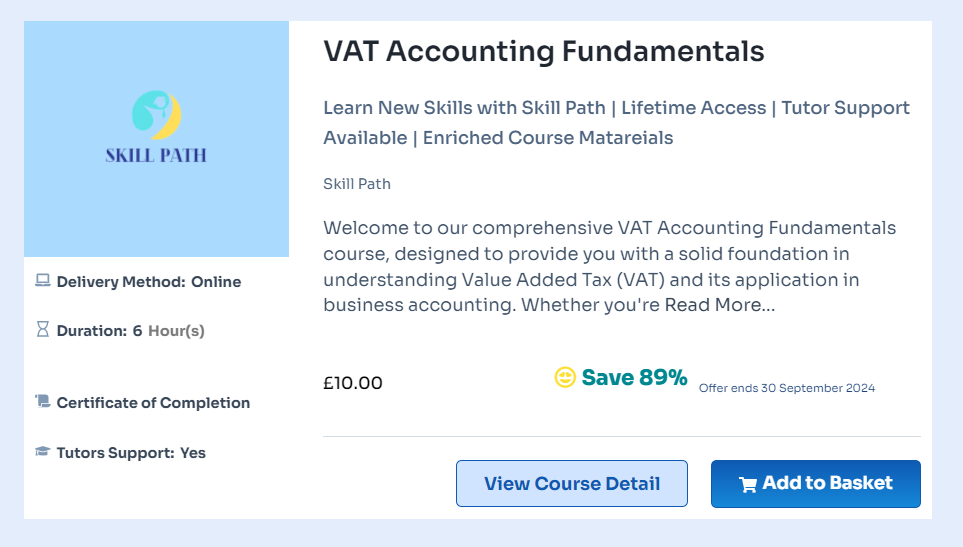
Task: Click the Skill Path logo emblem
Action: coord(156,115)
